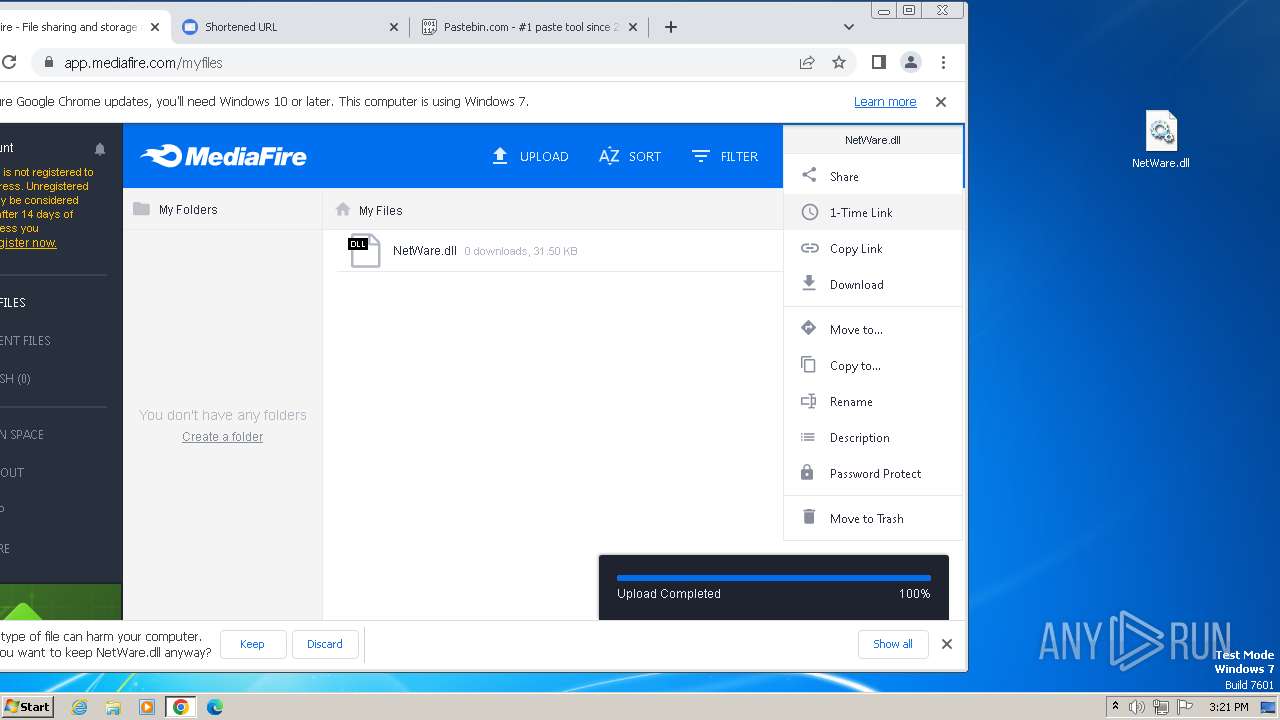Viewport: 1280px width, 720px height.
Task: Dismiss the Chrome update notification bar
Action: click(x=940, y=102)
